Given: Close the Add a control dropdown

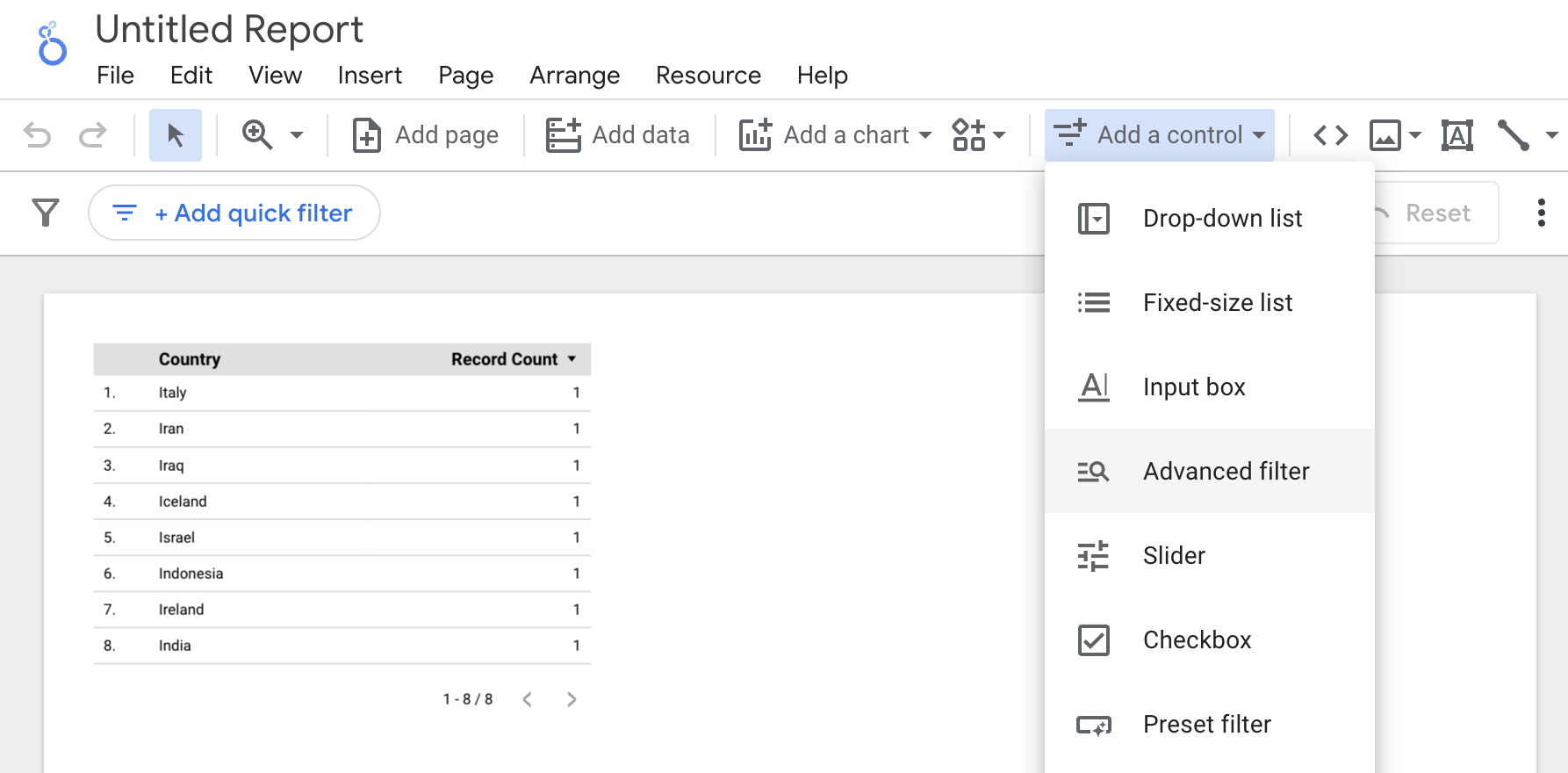Looking at the screenshot, I should pyautogui.click(x=1160, y=135).
